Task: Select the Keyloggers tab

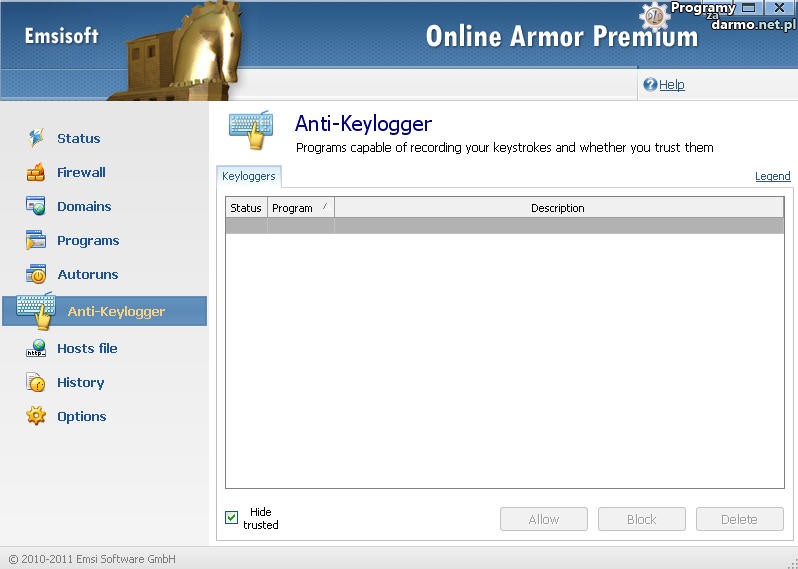Action: 248,176
